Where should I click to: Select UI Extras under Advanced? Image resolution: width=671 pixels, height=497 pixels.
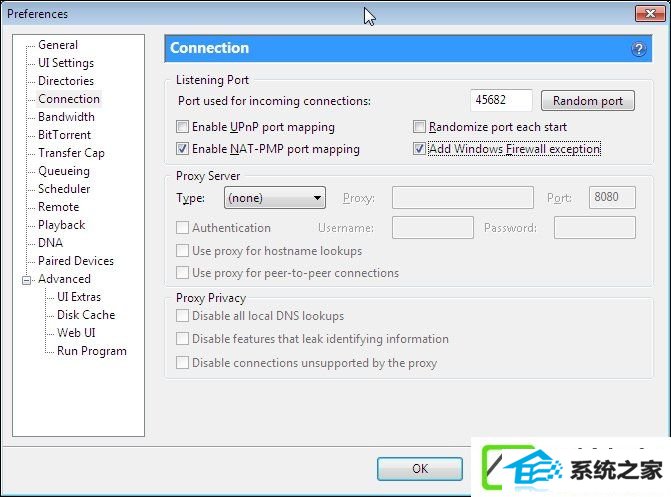pyautogui.click(x=79, y=297)
